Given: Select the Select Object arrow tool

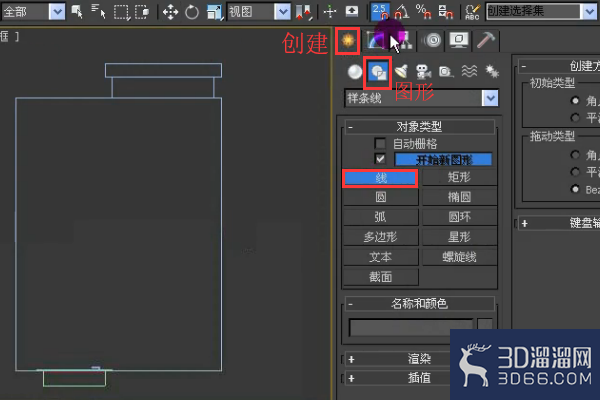Looking at the screenshot, I should click(x=77, y=11).
